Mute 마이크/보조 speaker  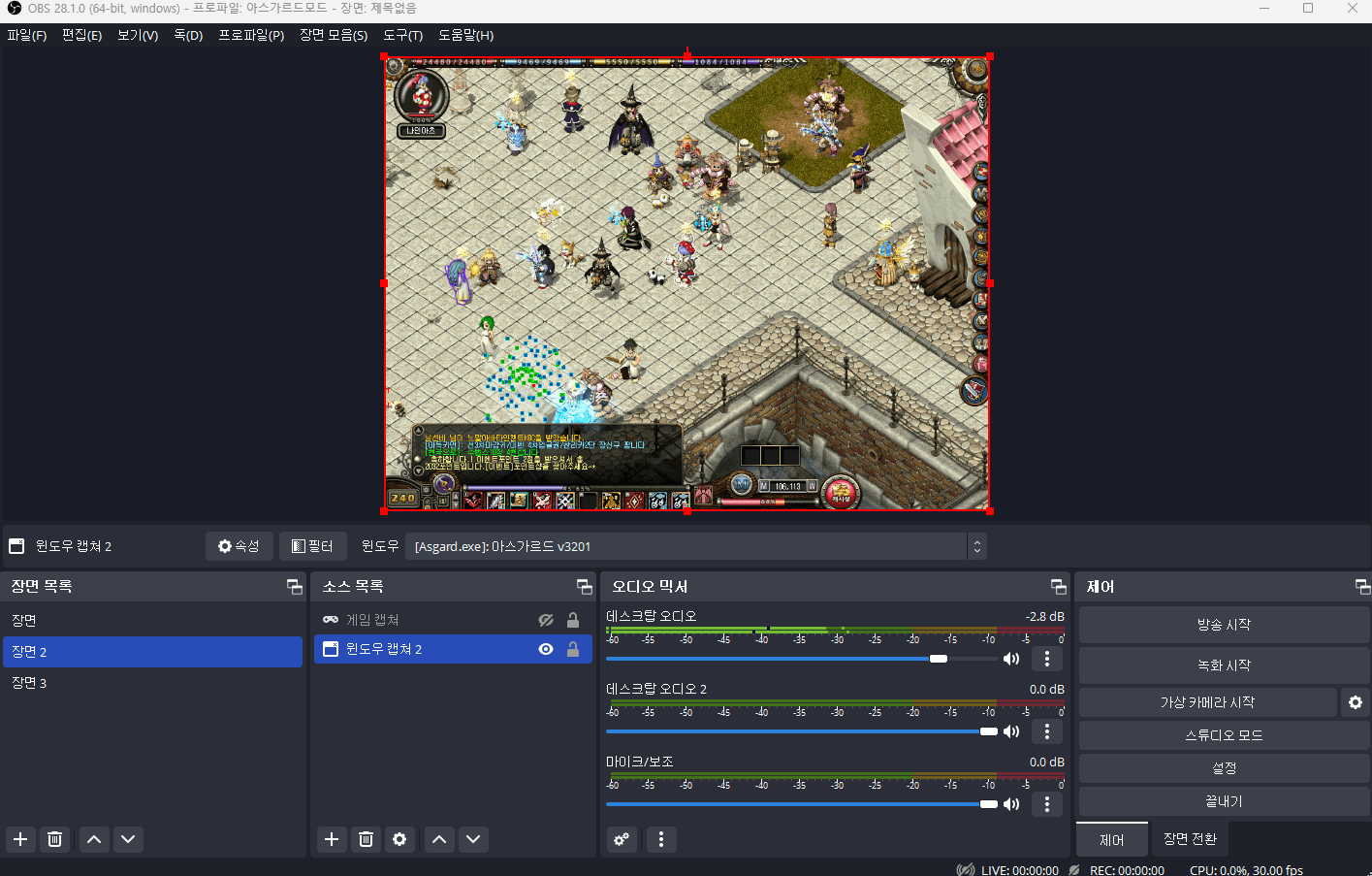pos(1011,804)
